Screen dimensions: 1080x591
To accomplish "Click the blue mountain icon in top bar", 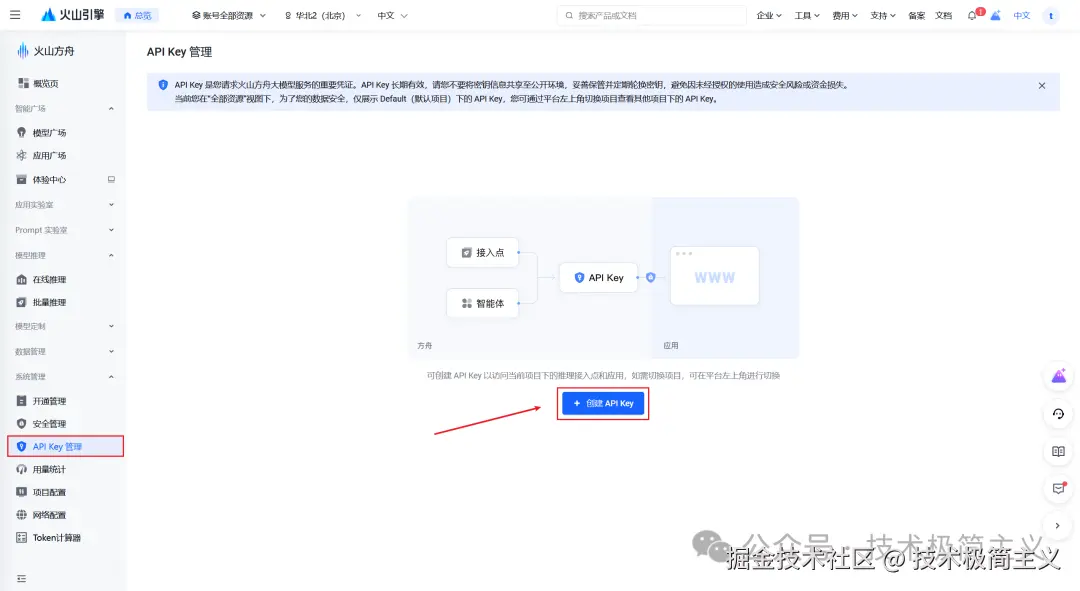I will click(x=995, y=15).
